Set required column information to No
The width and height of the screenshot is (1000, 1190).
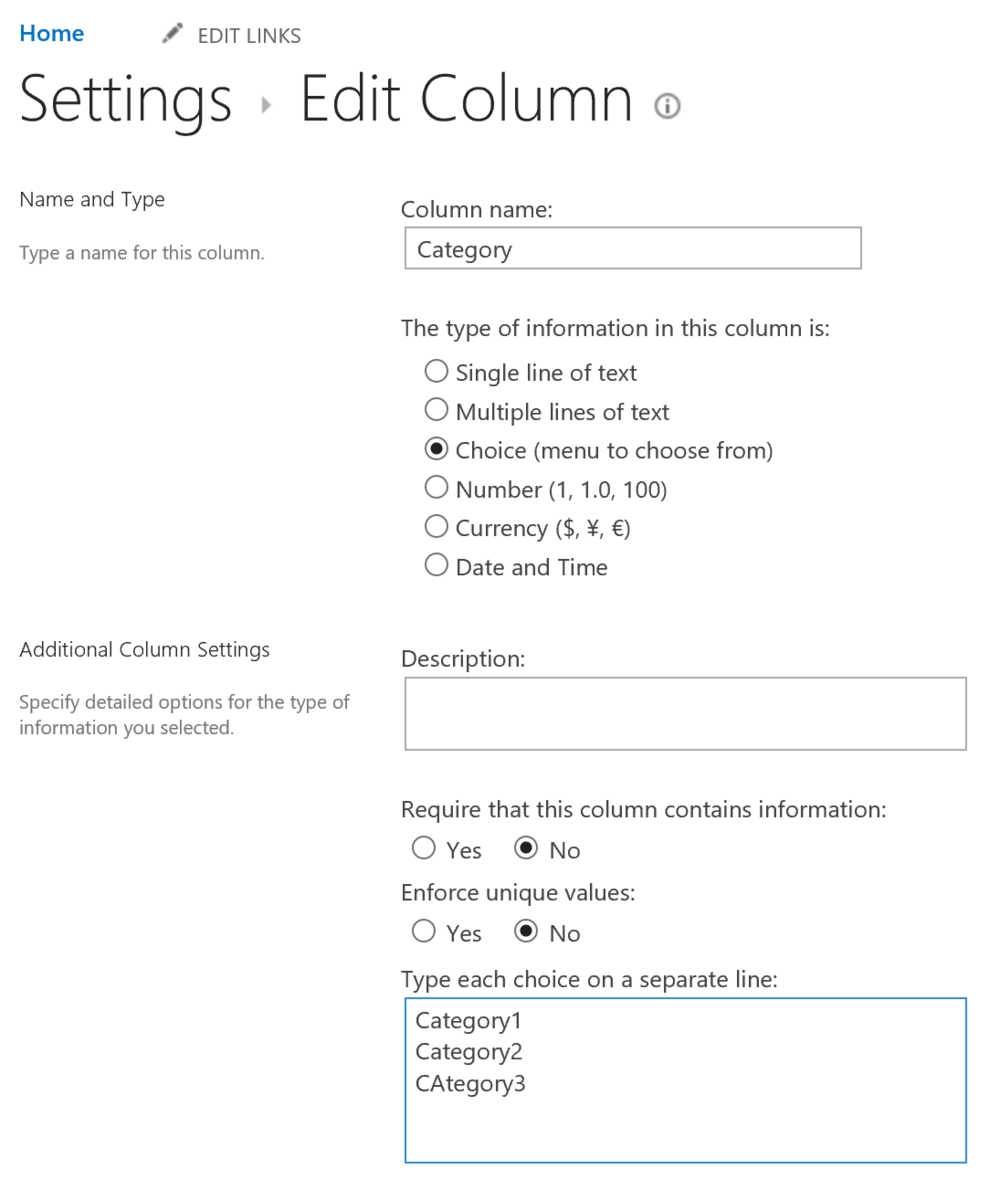click(526, 848)
